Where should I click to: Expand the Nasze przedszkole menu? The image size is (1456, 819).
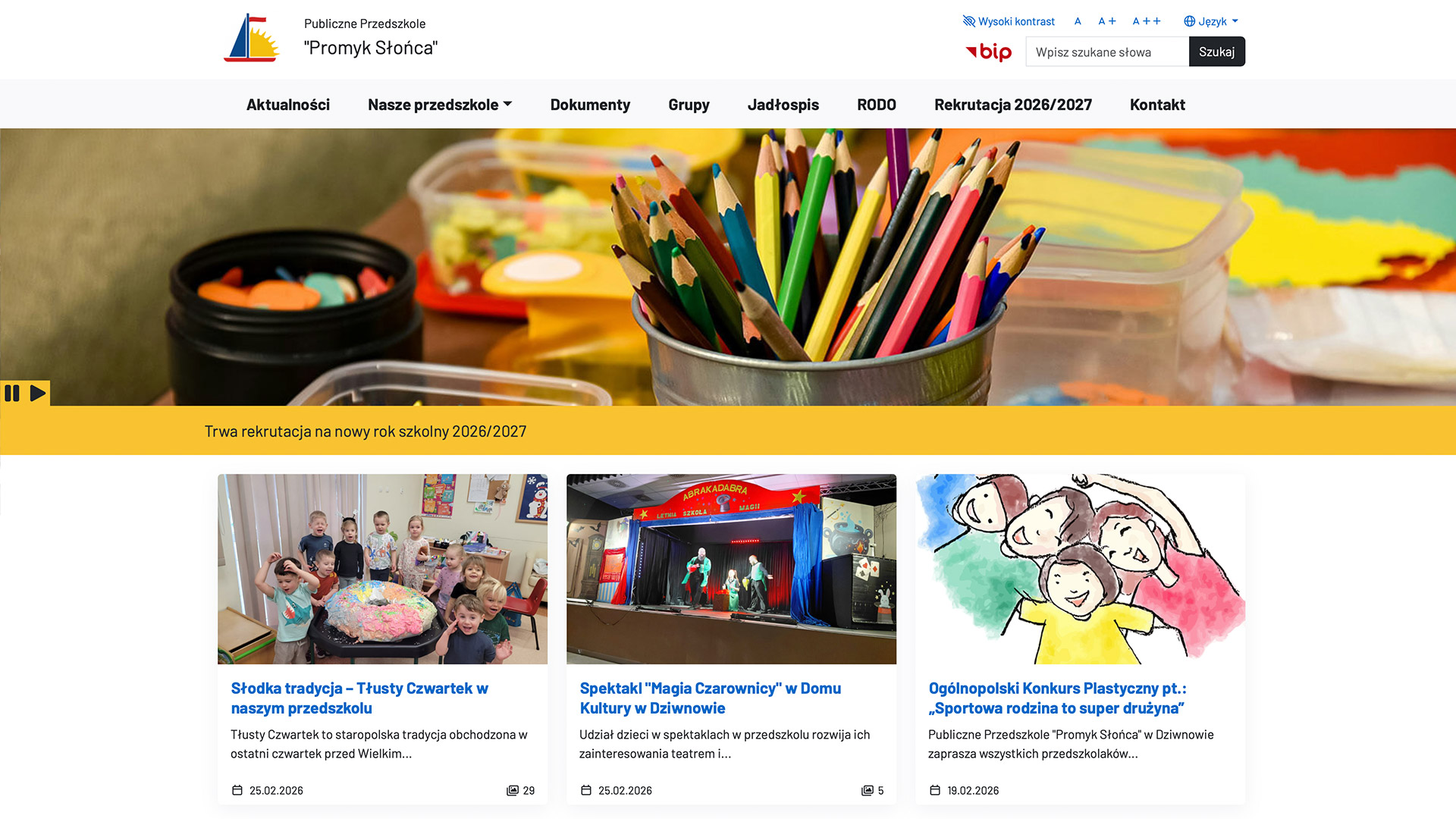[x=440, y=105]
